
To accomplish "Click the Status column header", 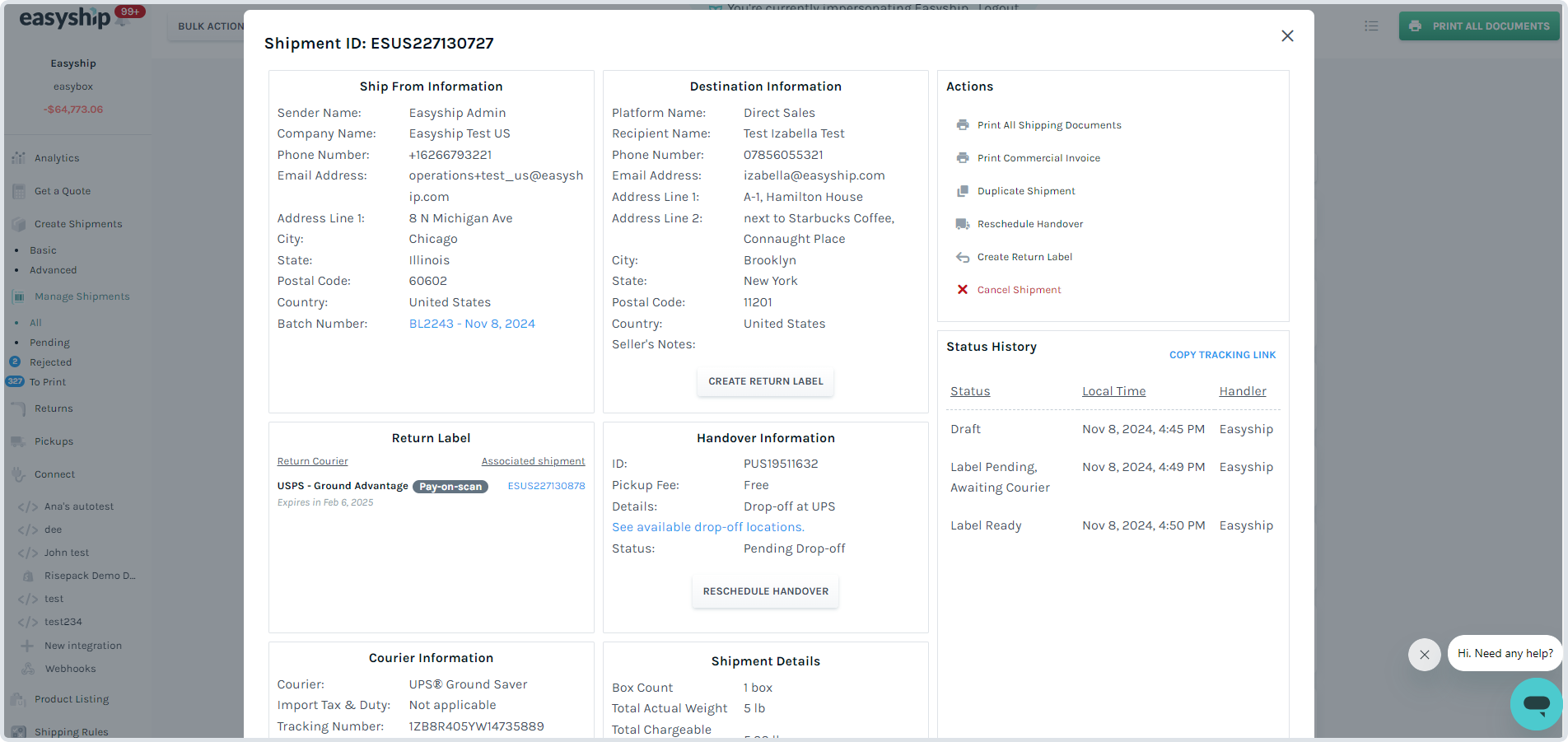I will (970, 391).
